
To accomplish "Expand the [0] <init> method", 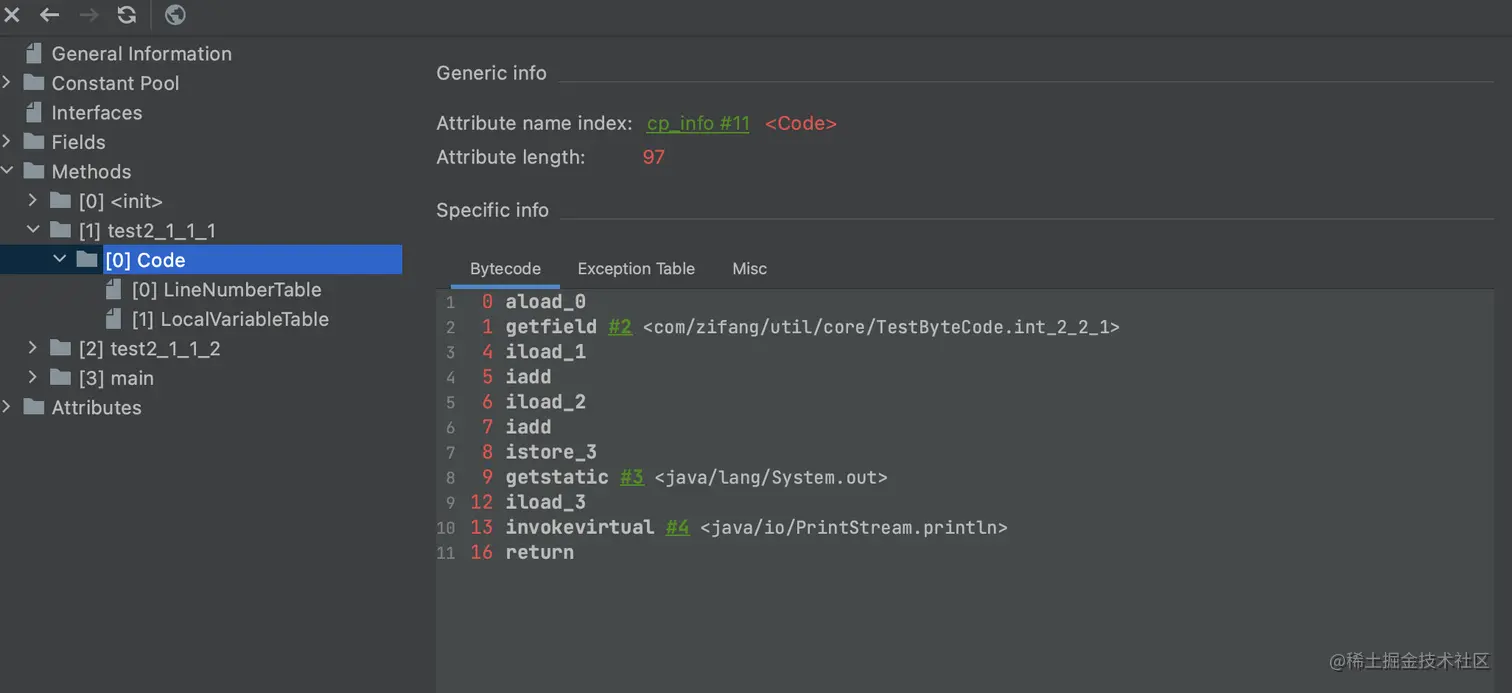I will coord(33,201).
